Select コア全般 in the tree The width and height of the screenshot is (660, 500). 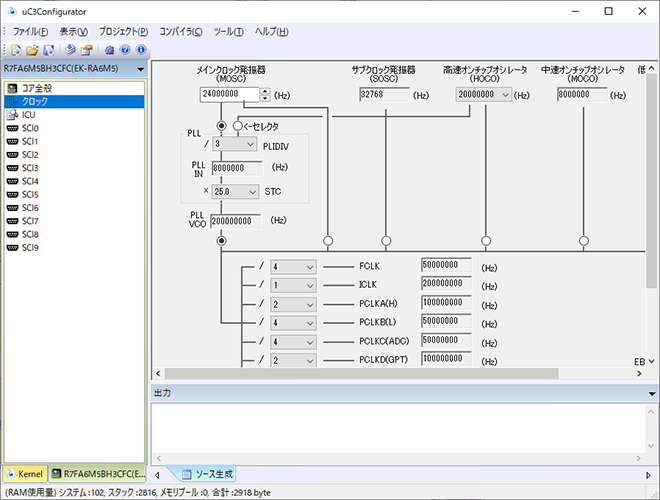pos(75,88)
